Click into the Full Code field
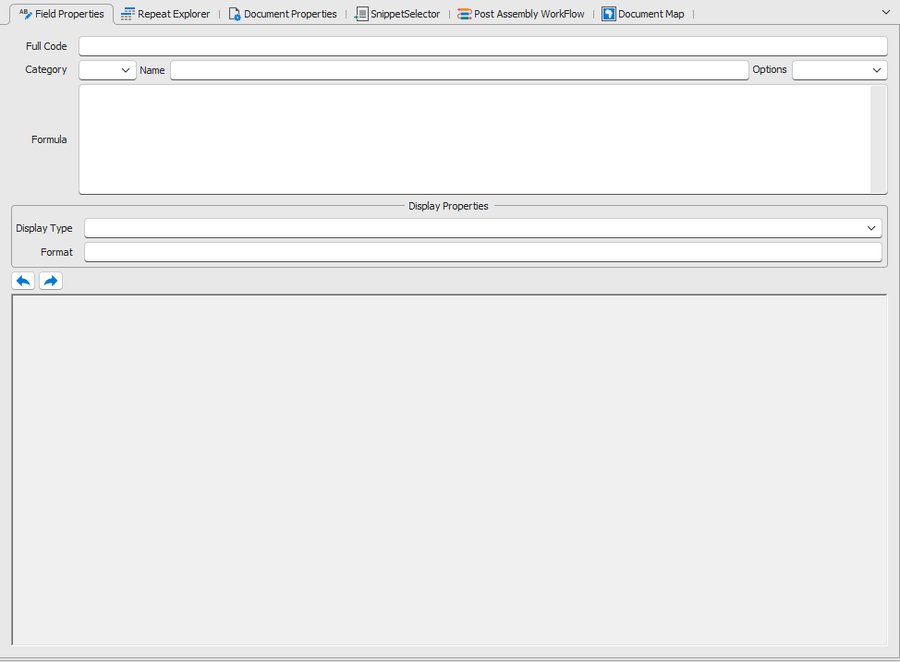 click(483, 46)
